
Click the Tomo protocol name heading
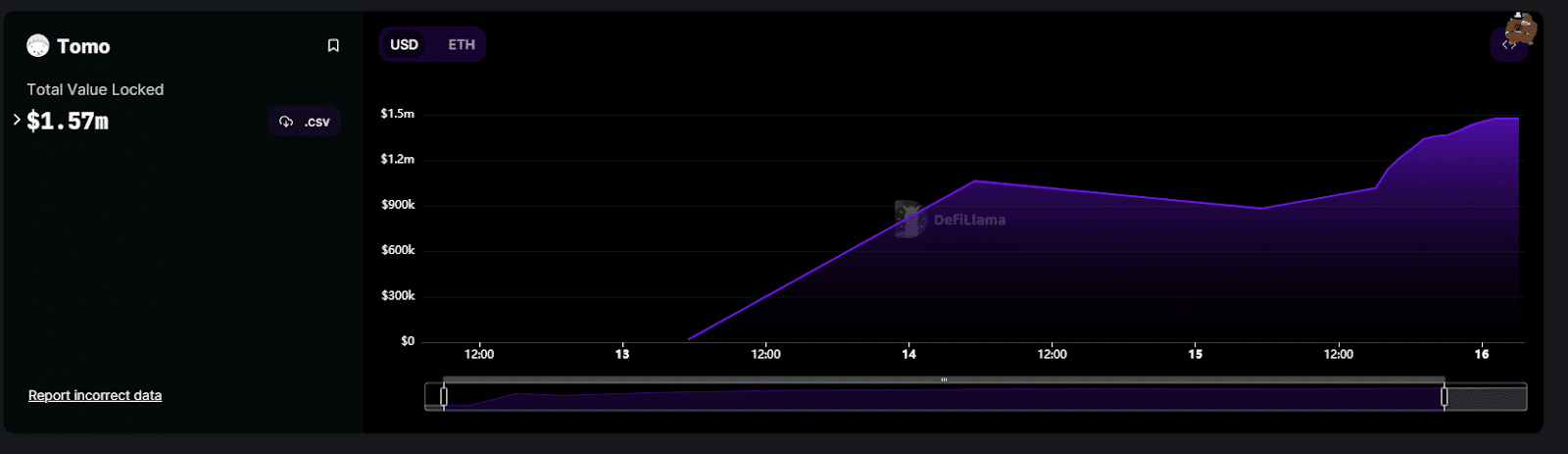[83, 46]
